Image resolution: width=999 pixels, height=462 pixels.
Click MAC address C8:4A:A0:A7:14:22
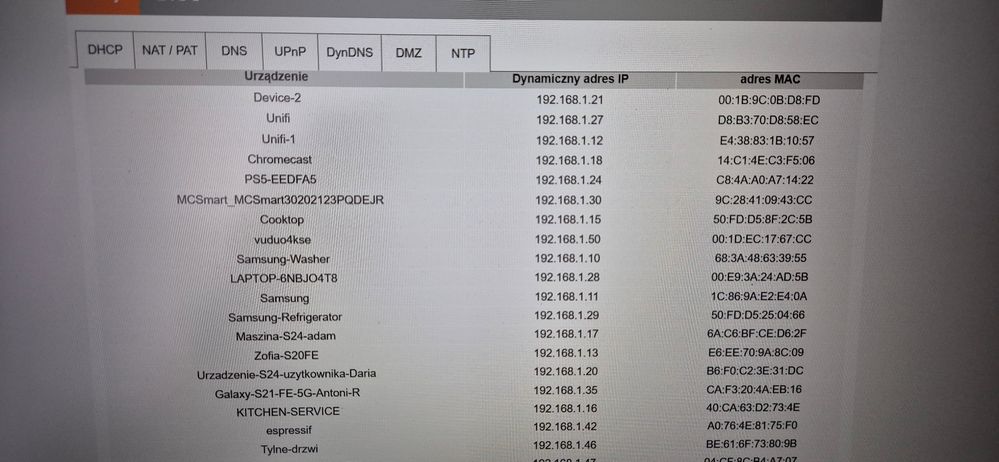765,180
